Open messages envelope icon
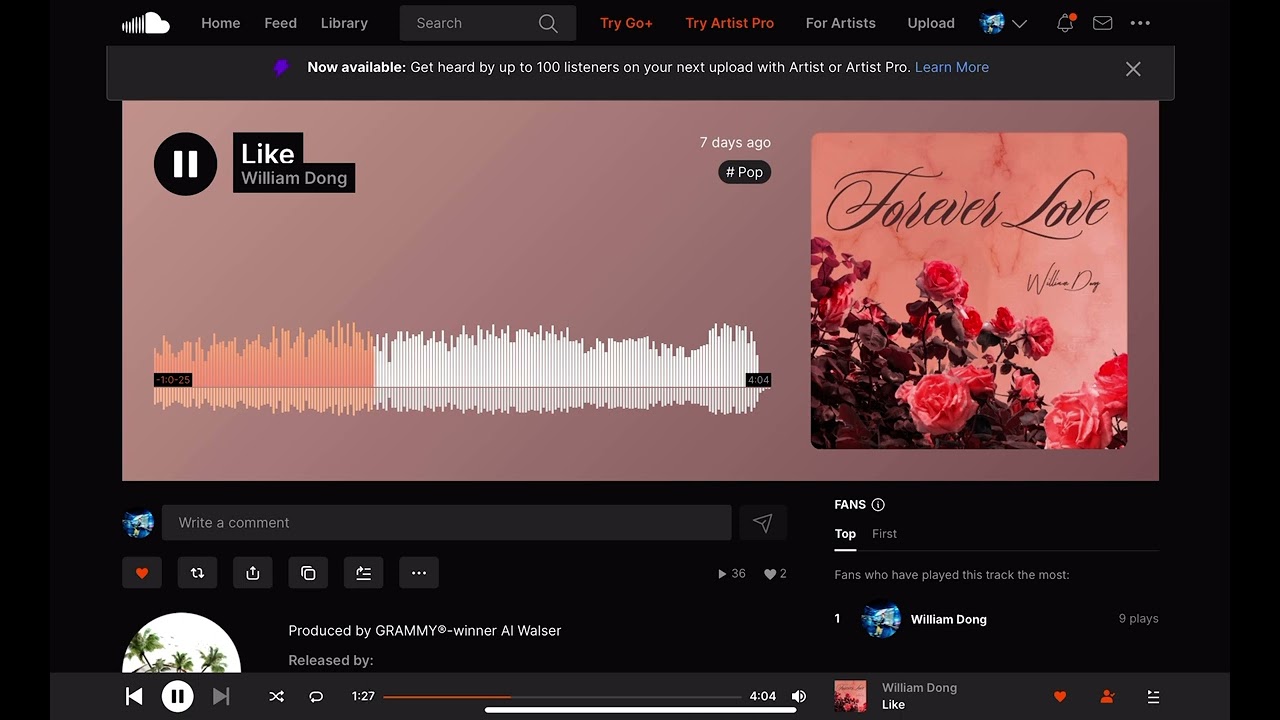1280x720 pixels. (1102, 23)
